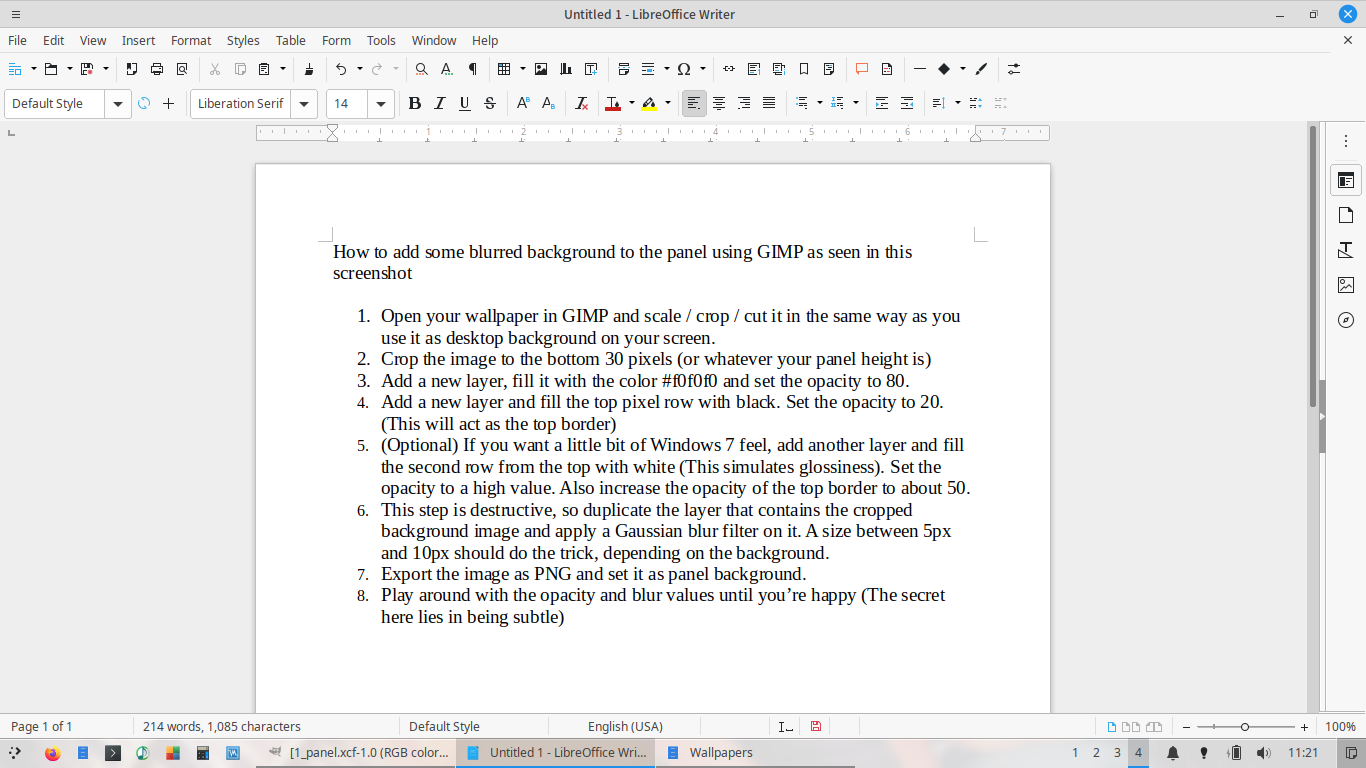
Task: Open the sidebar Navigator compass icon
Action: tap(1346, 320)
